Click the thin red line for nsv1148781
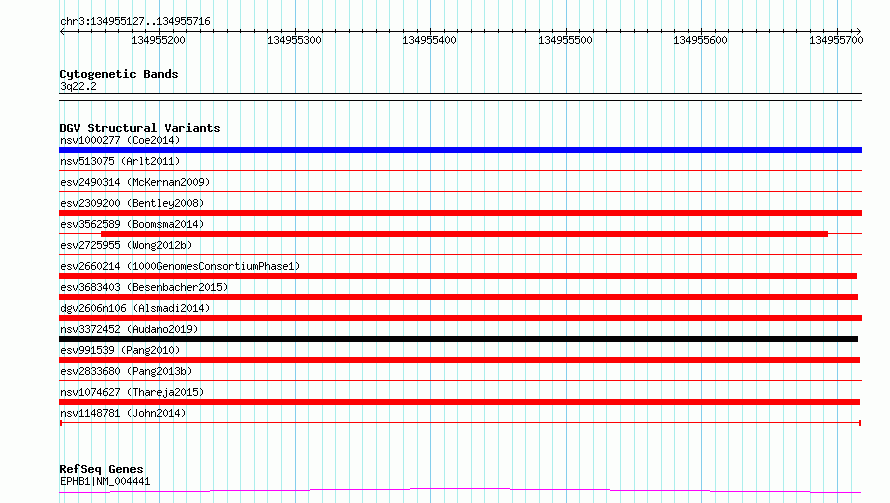 coord(460,423)
